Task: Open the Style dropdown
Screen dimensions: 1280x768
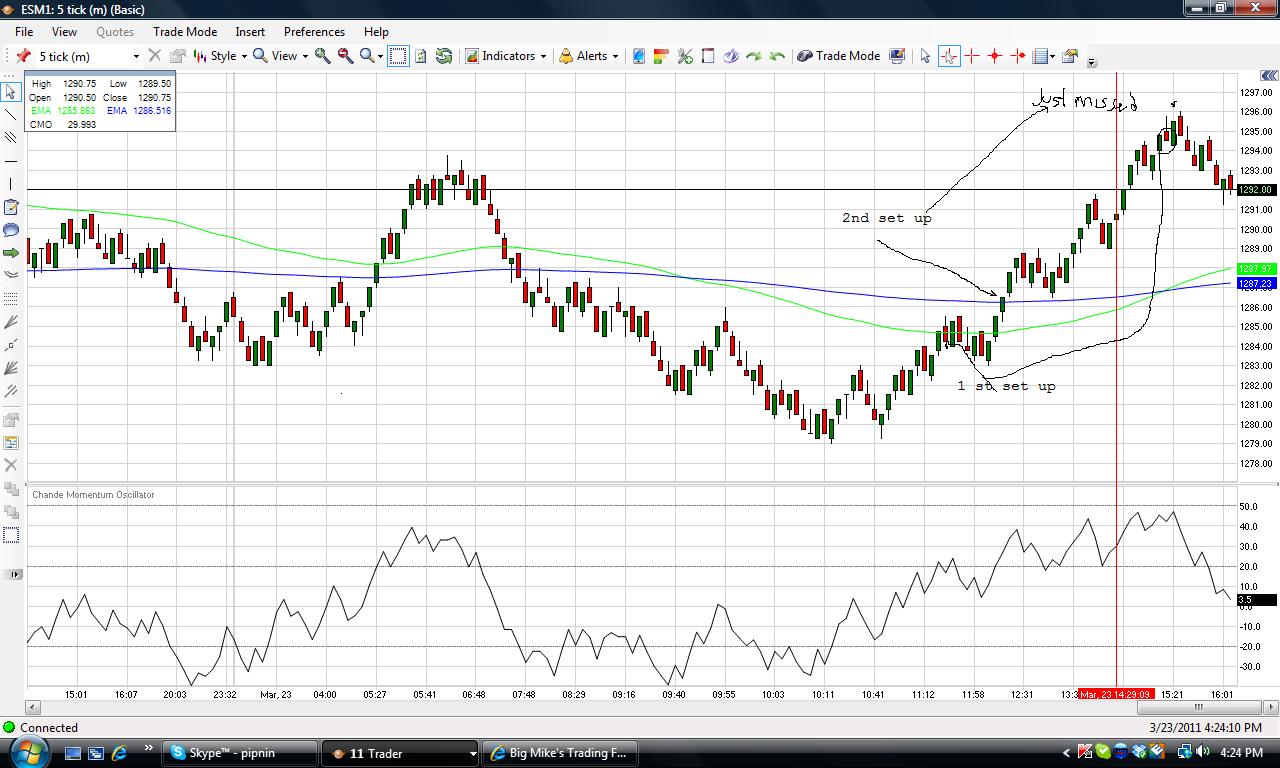Action: pyautogui.click(x=218, y=56)
